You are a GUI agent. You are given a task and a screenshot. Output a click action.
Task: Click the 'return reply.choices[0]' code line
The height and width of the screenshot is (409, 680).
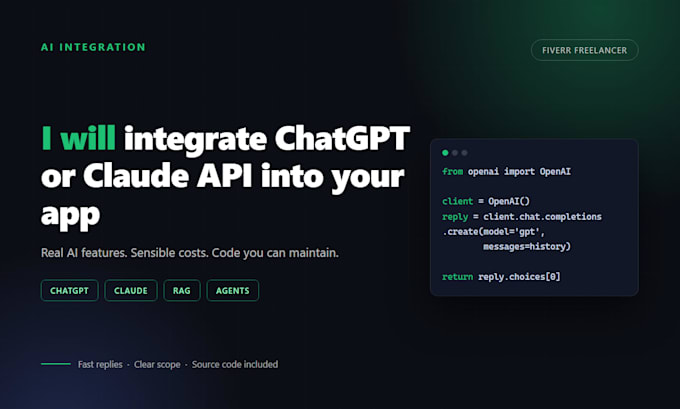501,277
